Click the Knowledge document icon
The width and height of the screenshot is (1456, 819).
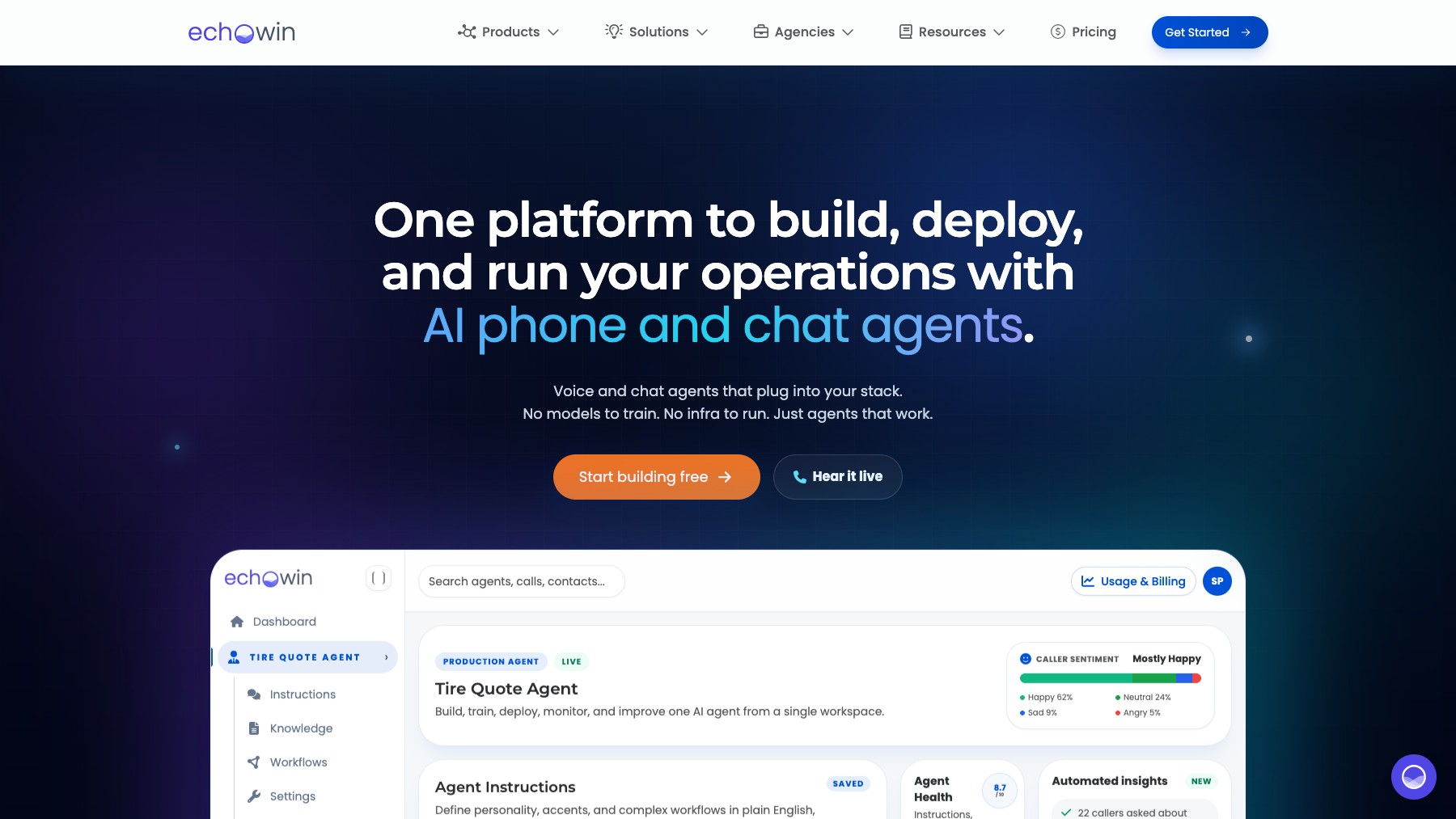(x=254, y=728)
